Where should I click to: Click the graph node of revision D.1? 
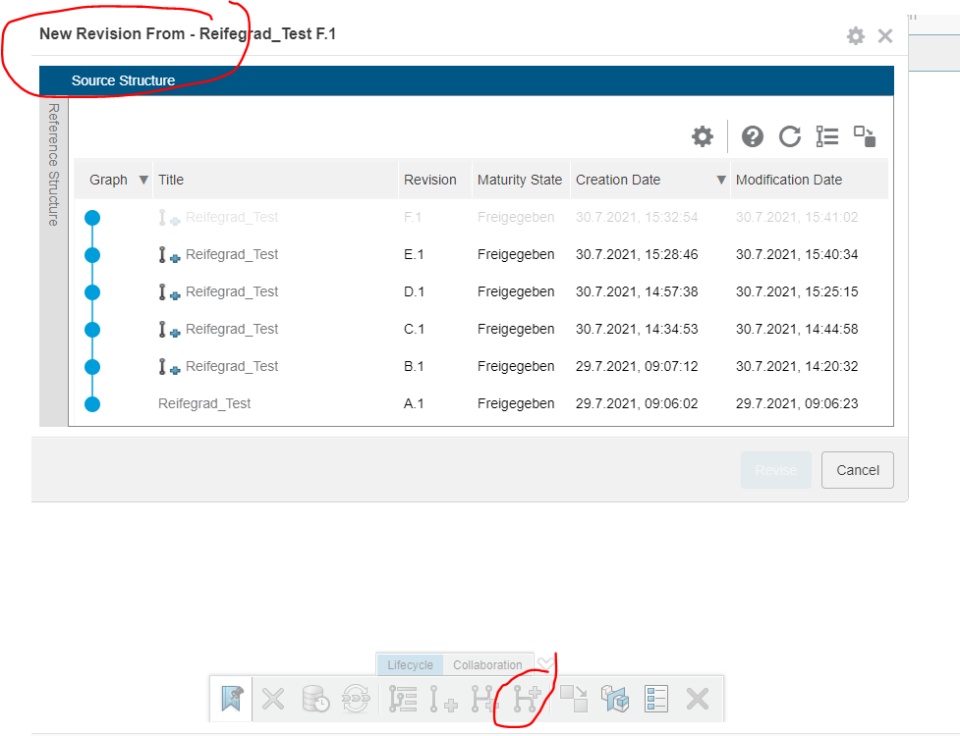pyautogui.click(x=92, y=292)
